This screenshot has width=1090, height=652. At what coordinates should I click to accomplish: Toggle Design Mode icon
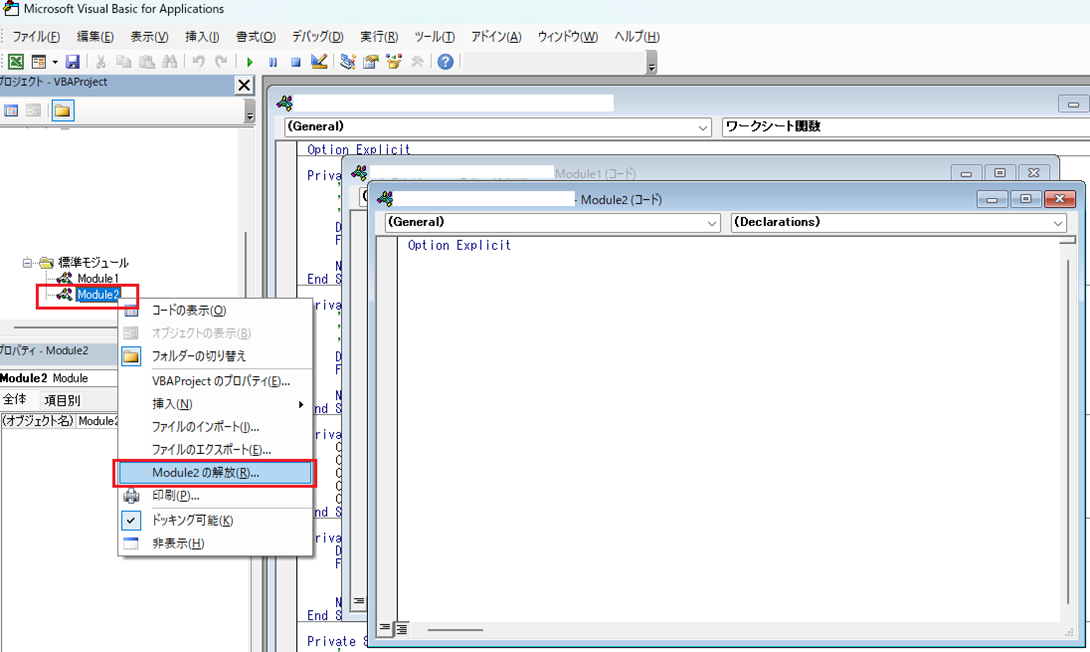click(x=318, y=62)
